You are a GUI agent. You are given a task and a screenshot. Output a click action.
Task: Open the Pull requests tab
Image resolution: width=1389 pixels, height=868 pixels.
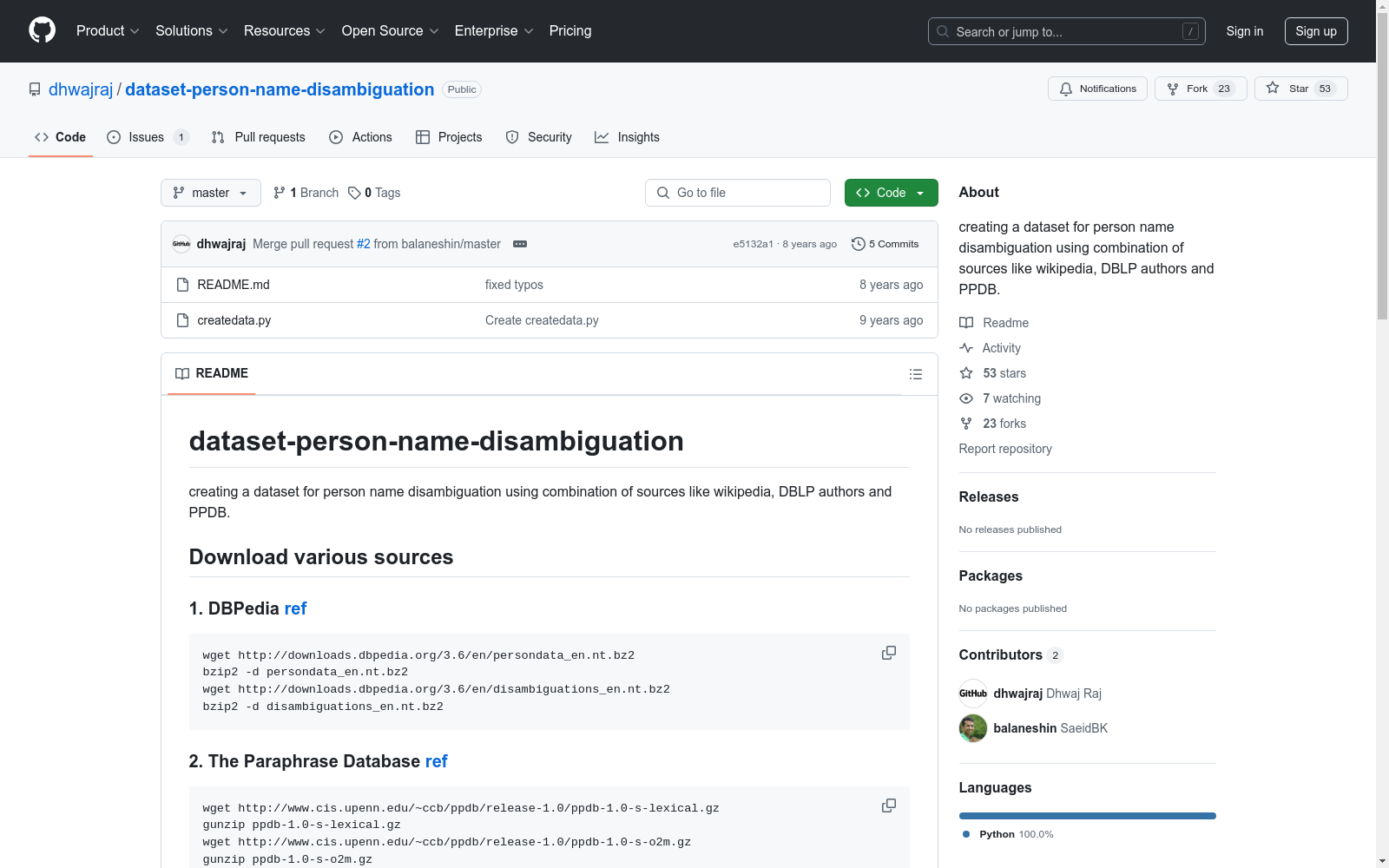click(258, 137)
